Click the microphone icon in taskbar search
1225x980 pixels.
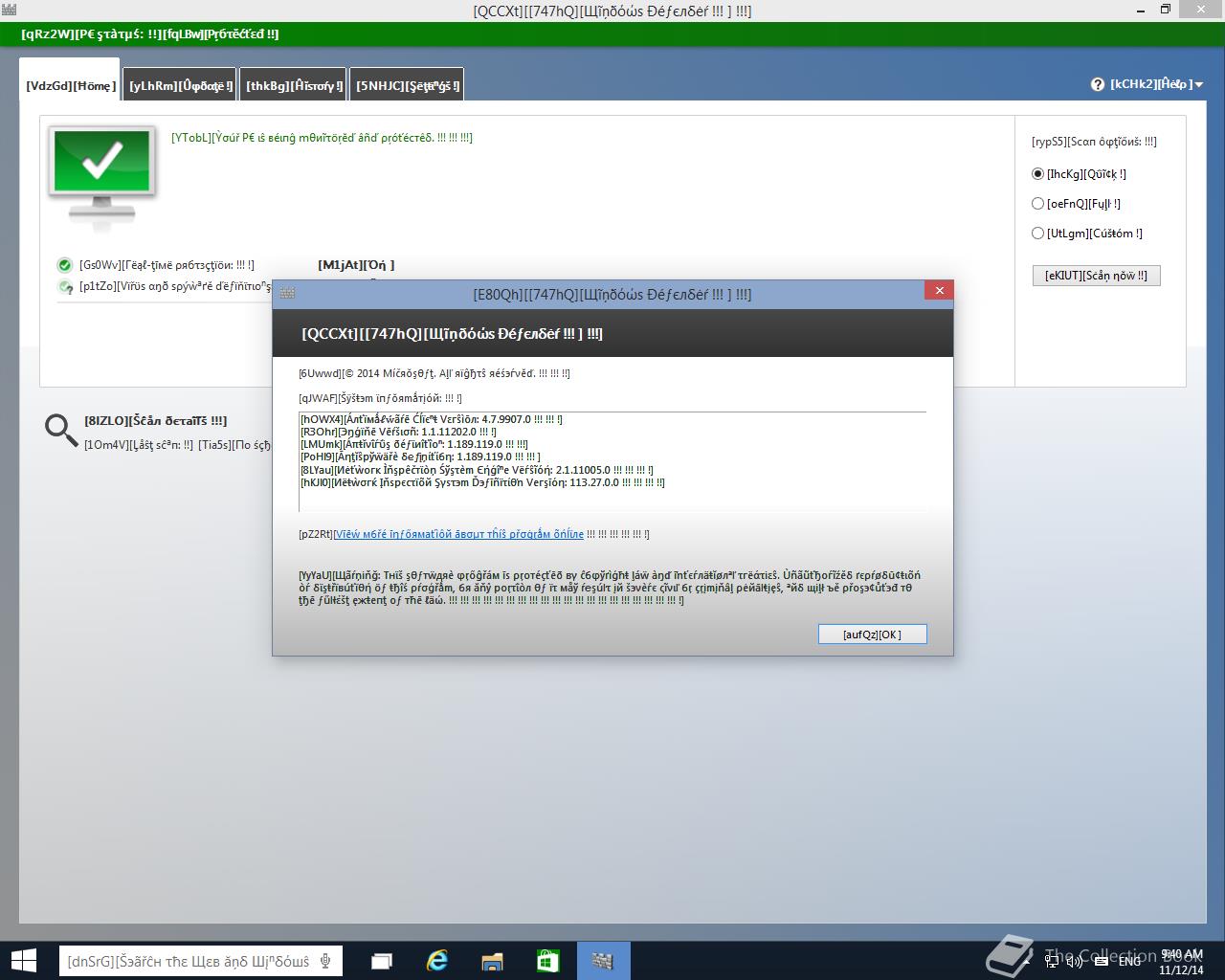coord(326,961)
